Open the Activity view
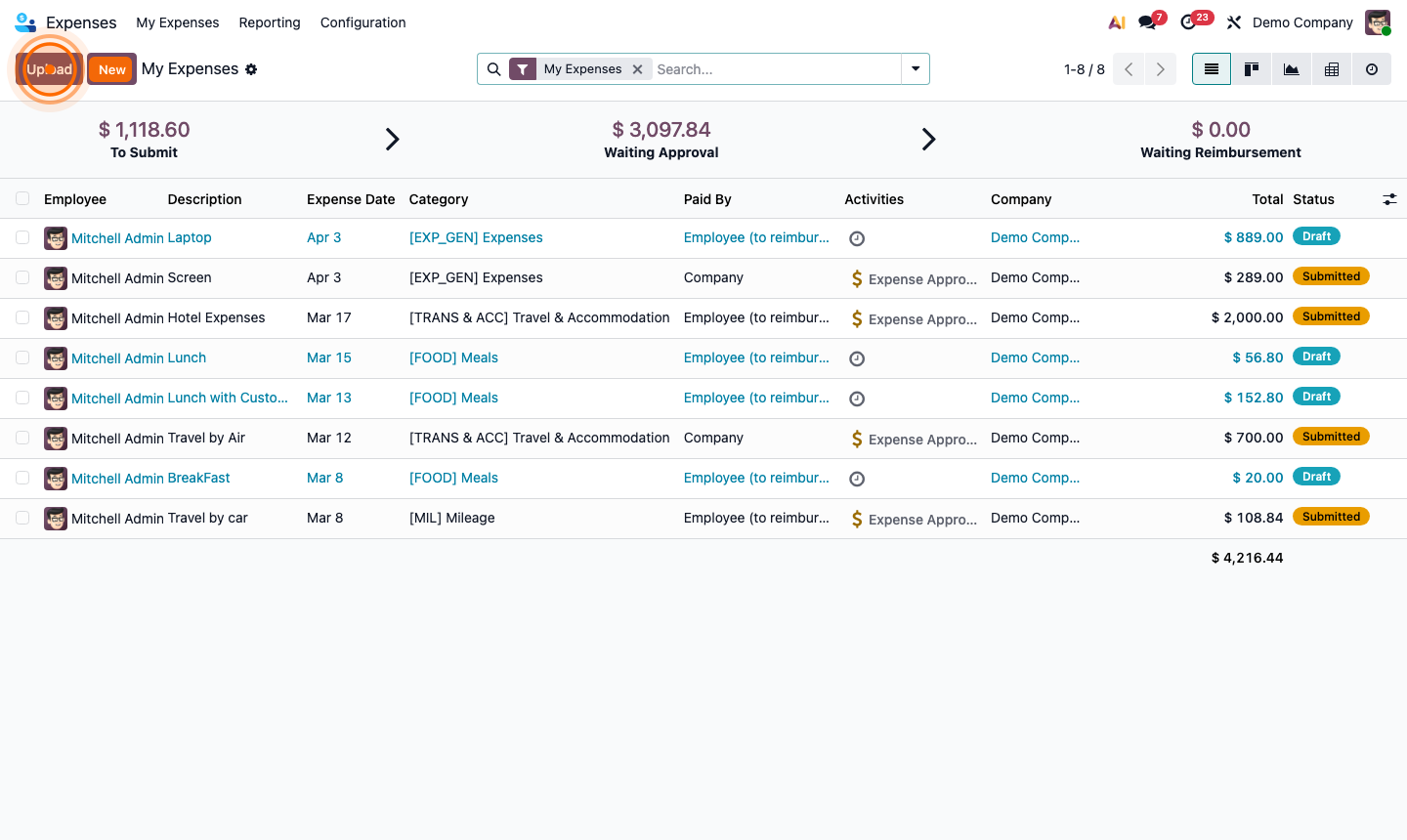 click(1371, 69)
